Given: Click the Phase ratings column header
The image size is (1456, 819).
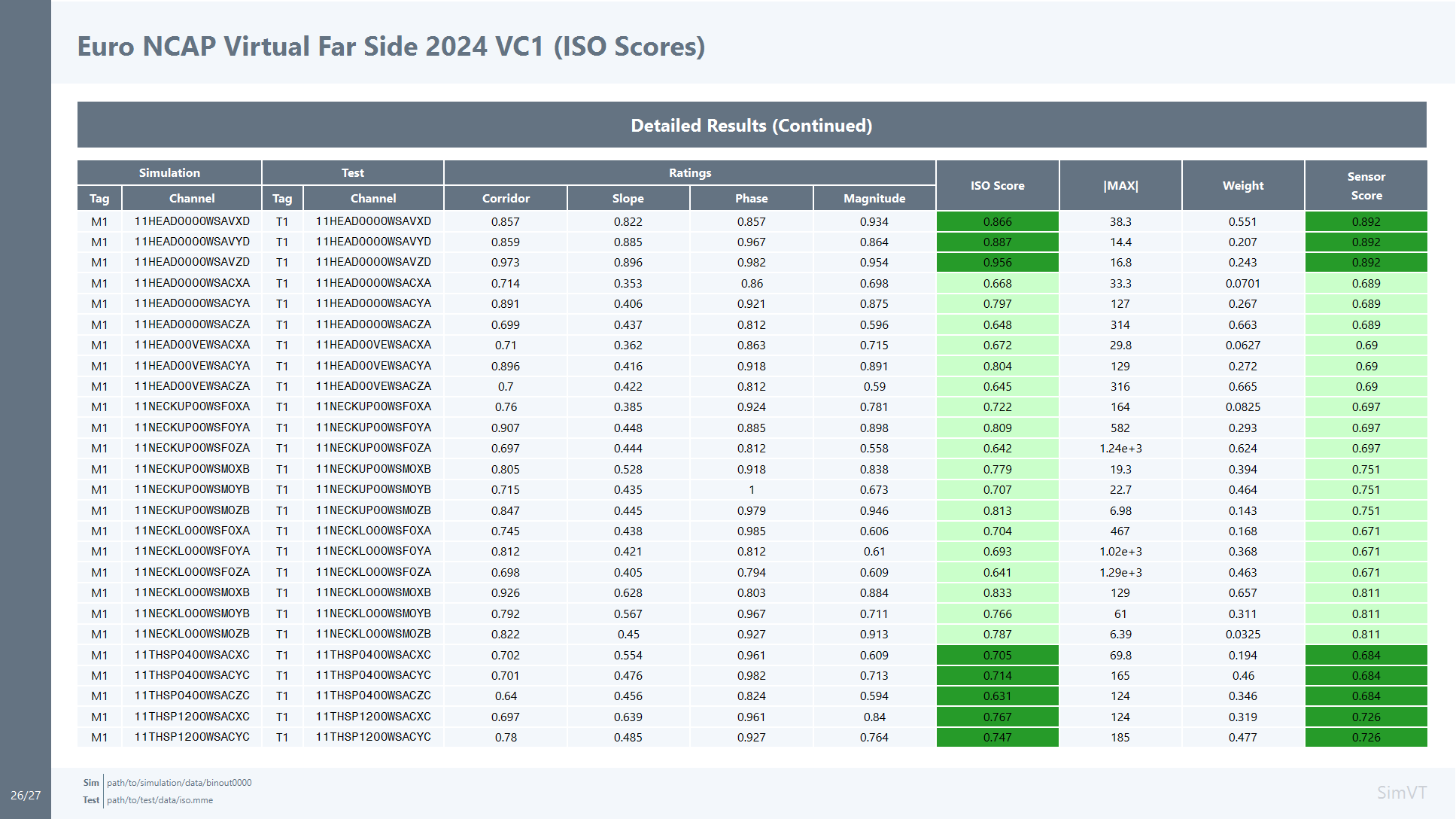Looking at the screenshot, I should 752,198.
